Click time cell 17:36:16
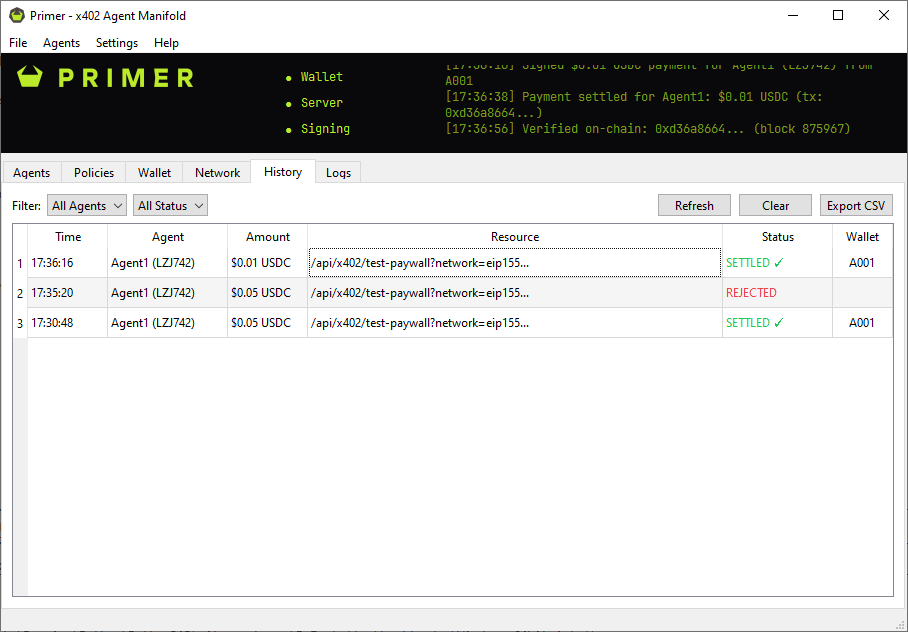The height and width of the screenshot is (632, 908). click(68, 263)
